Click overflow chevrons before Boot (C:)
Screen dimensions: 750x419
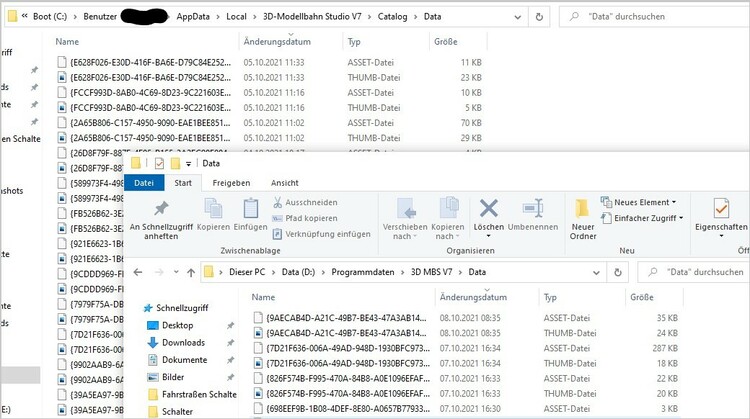25,16
